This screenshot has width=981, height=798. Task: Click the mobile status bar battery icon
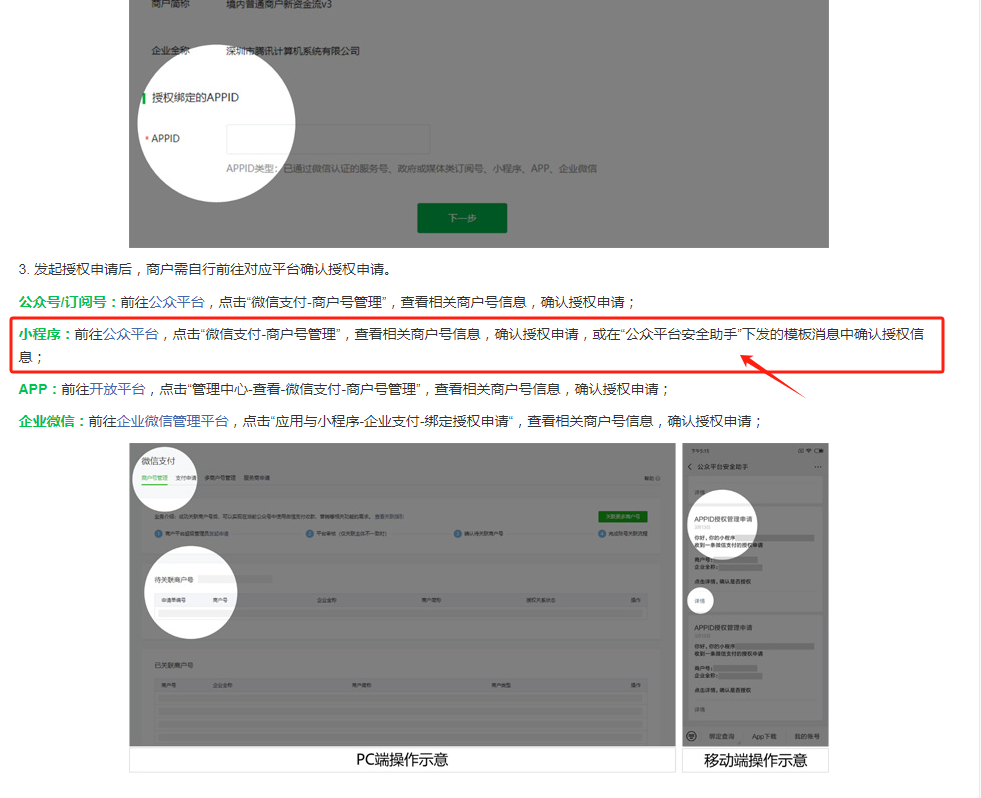pyautogui.click(x=819, y=451)
